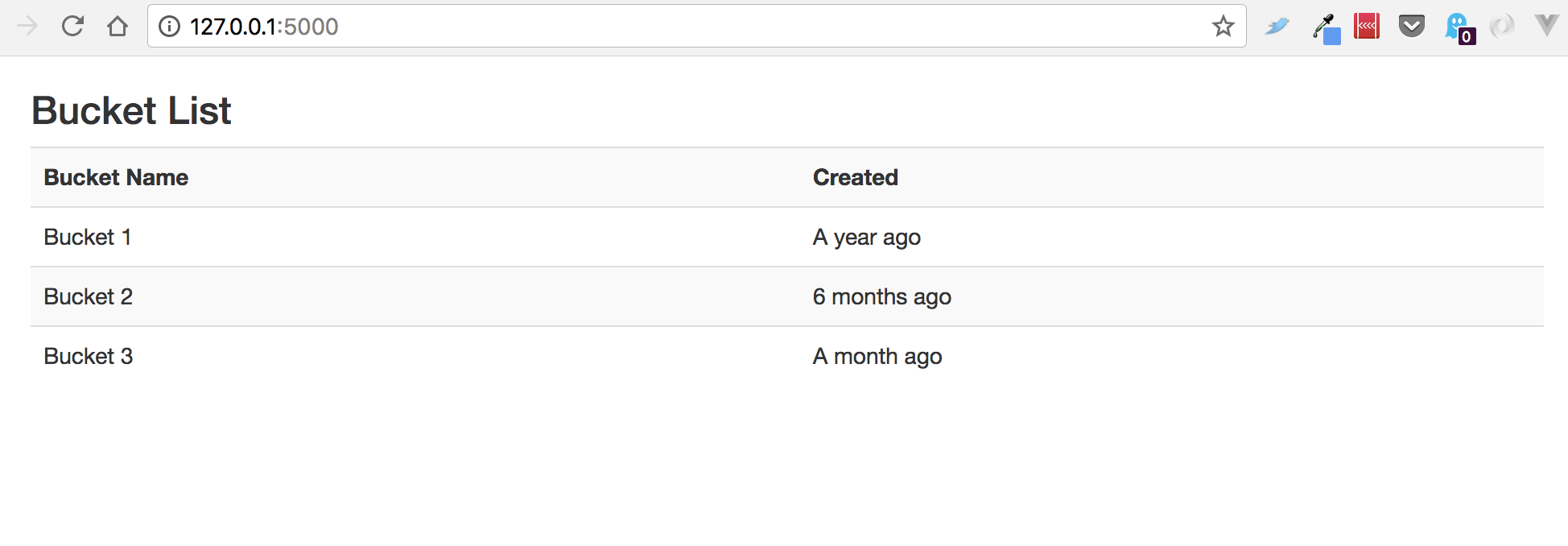The image size is (1568, 546).
Task: Go to the browser home page
Action: [x=118, y=27]
